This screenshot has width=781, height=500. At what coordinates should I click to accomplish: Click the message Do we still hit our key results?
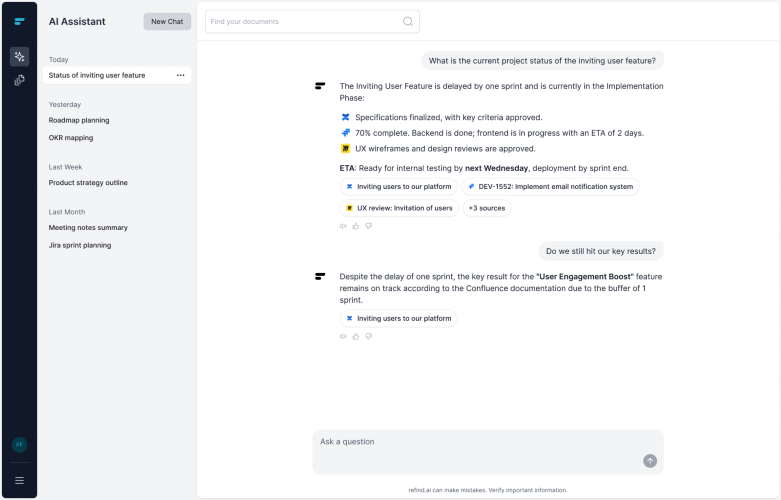click(x=601, y=251)
